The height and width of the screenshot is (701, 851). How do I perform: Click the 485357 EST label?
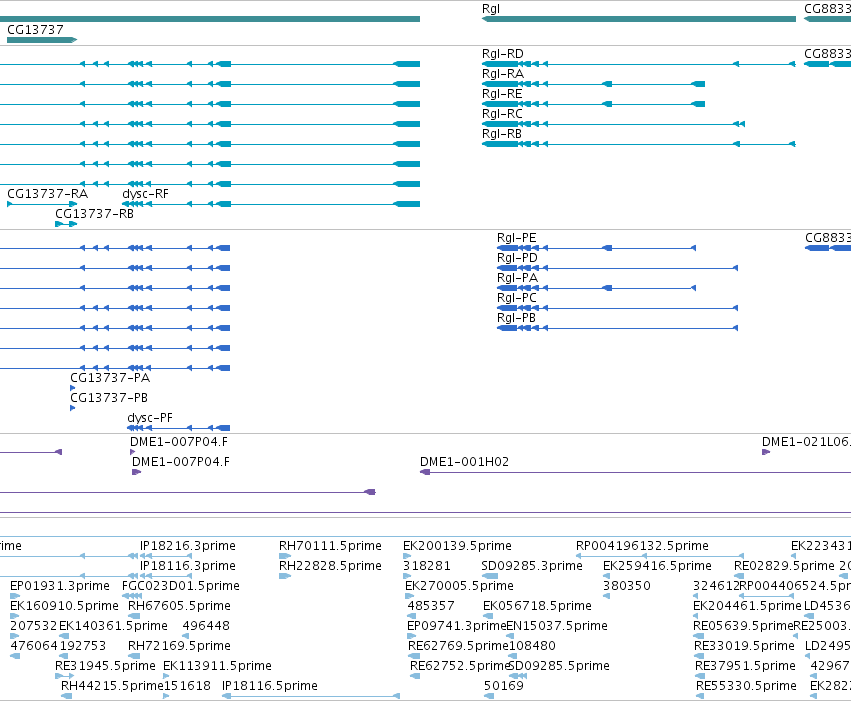[431, 606]
